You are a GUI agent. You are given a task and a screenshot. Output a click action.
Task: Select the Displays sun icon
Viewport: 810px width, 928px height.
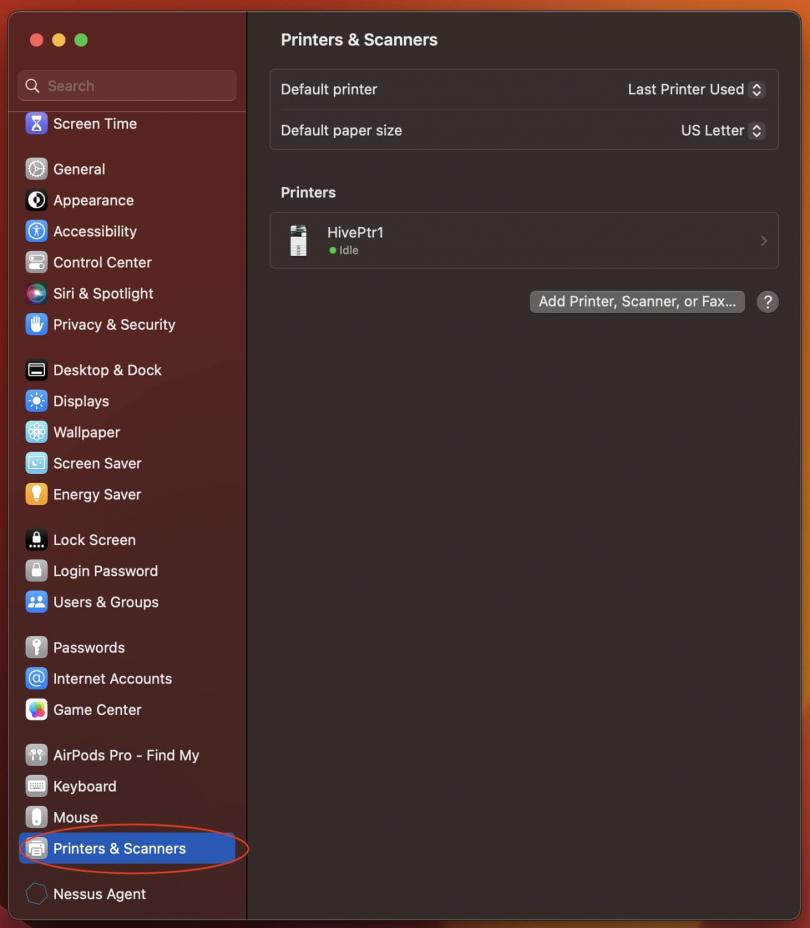[x=36, y=401]
